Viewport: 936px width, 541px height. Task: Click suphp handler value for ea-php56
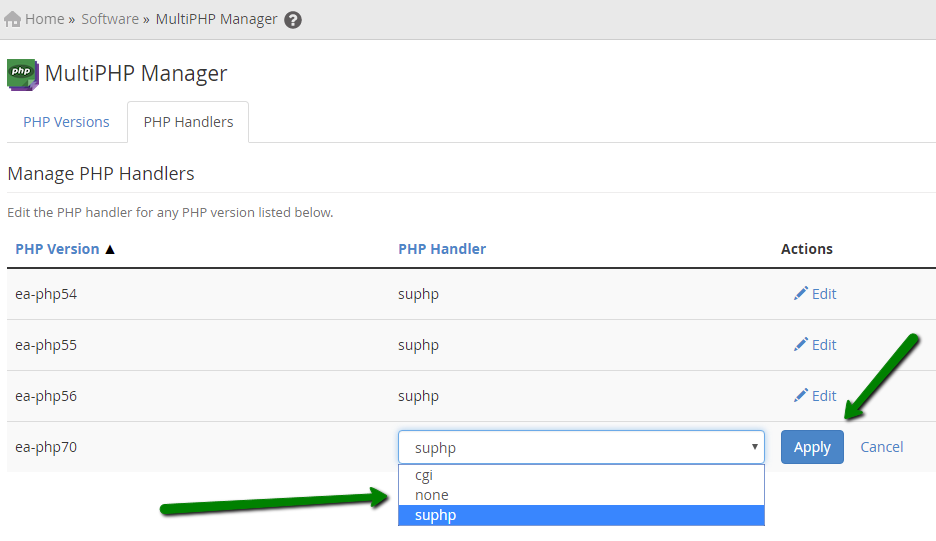(418, 396)
